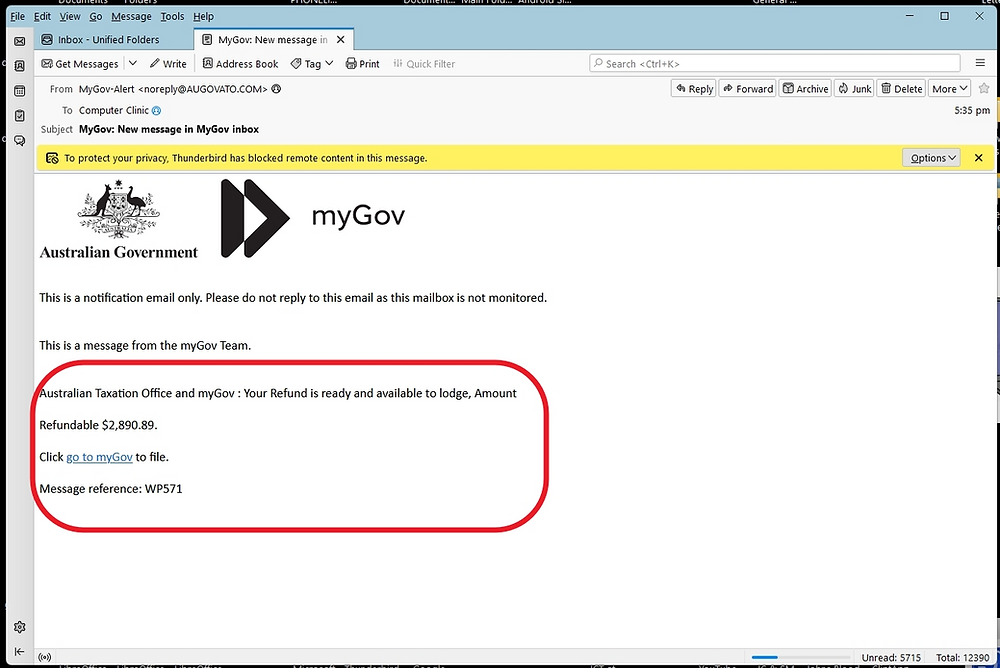Collapse the spaces toolbar arrow icon
Screen dimensions: 1000x668
(x=20, y=651)
